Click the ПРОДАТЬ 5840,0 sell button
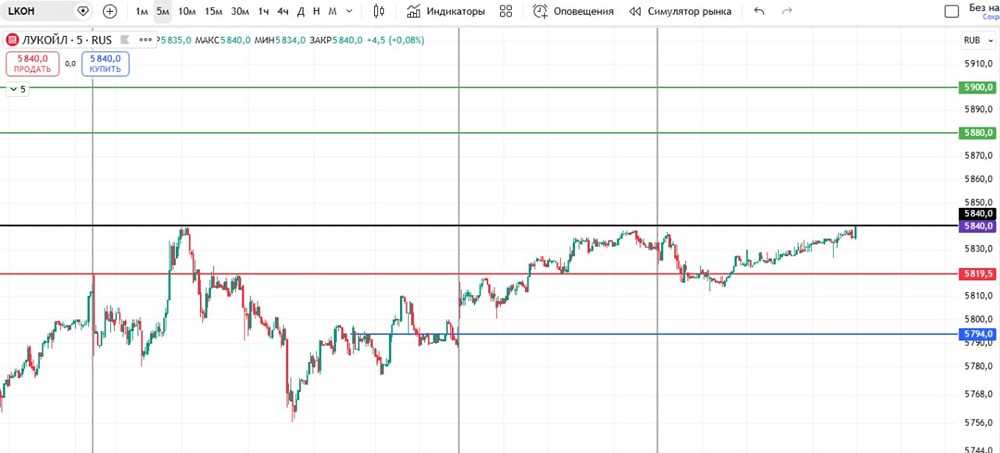The image size is (1000, 453). [x=33, y=64]
